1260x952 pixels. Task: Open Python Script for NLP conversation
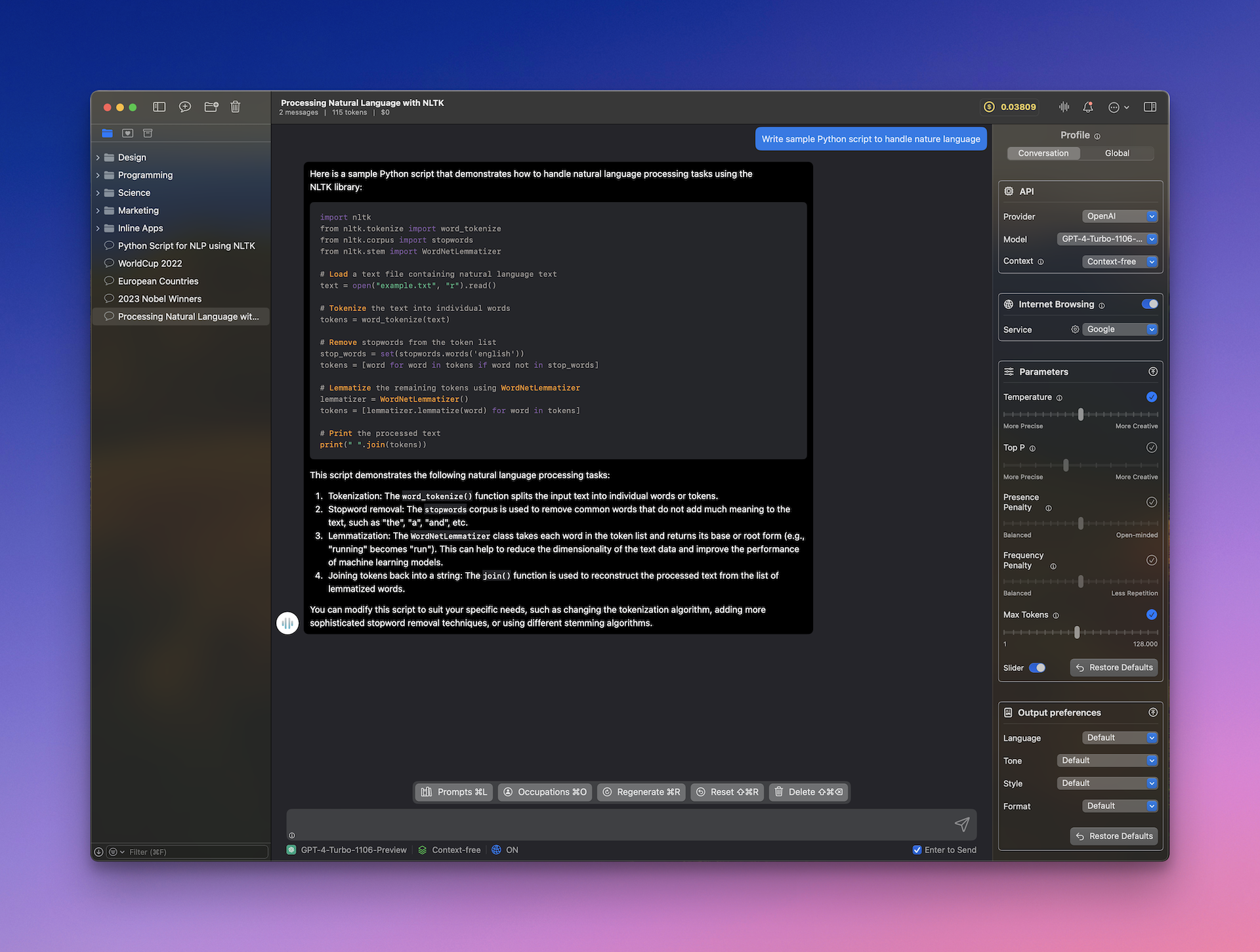[186, 245]
